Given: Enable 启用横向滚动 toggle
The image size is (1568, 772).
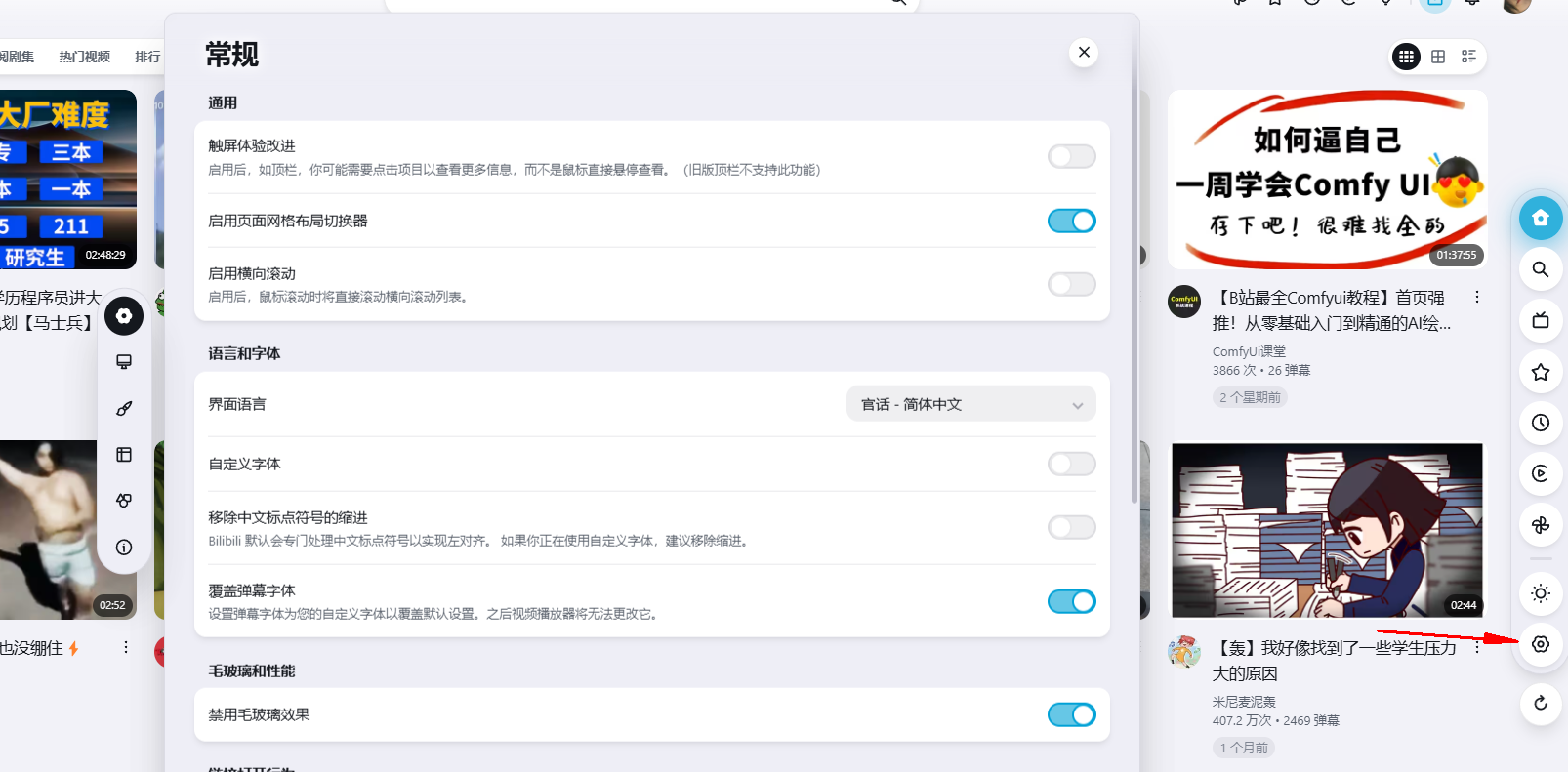Looking at the screenshot, I should tap(1072, 284).
